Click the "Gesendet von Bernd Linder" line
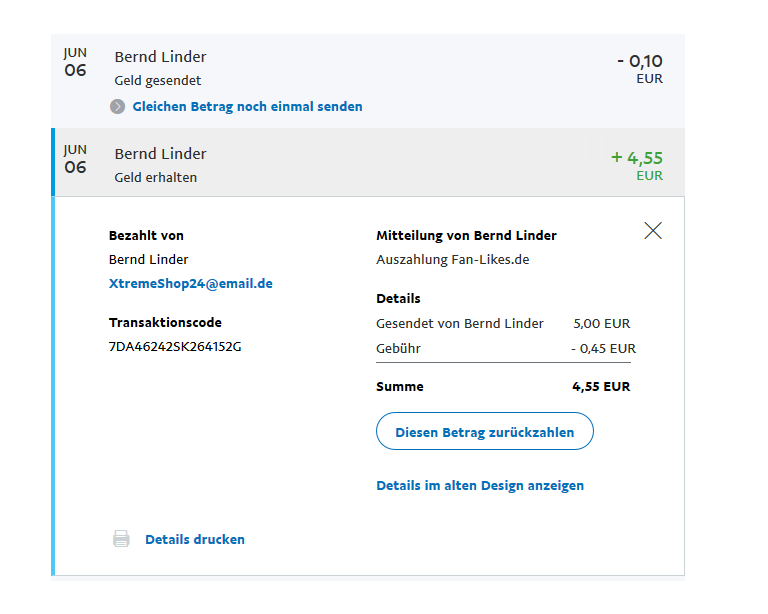The image size is (768, 614). (460, 323)
